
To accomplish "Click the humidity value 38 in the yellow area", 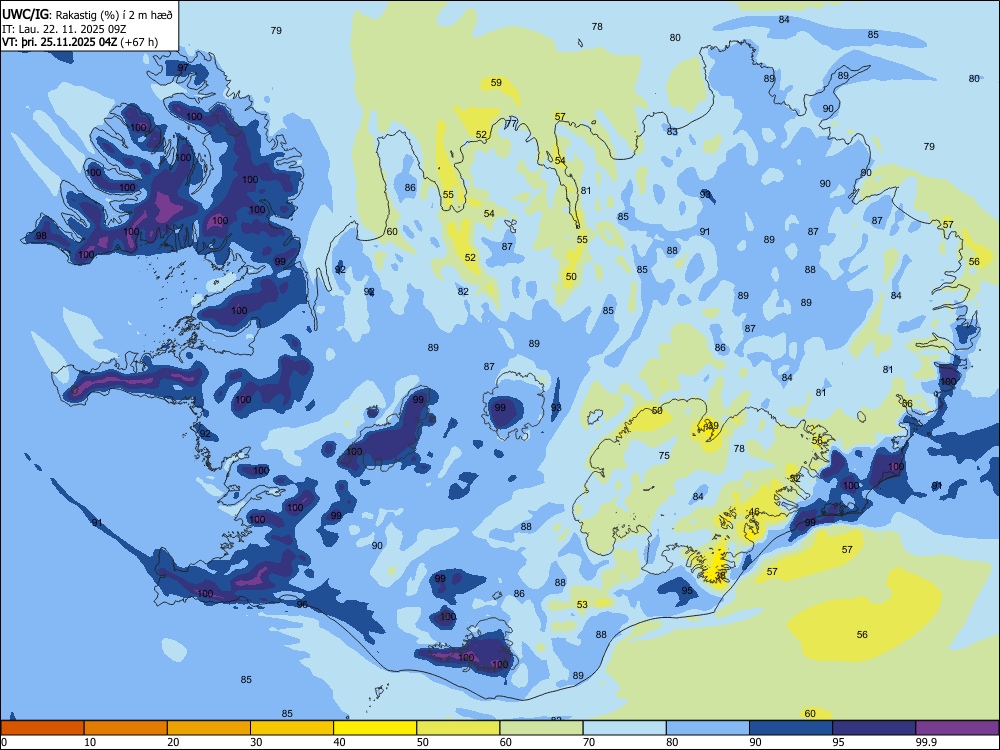I will [x=720, y=575].
